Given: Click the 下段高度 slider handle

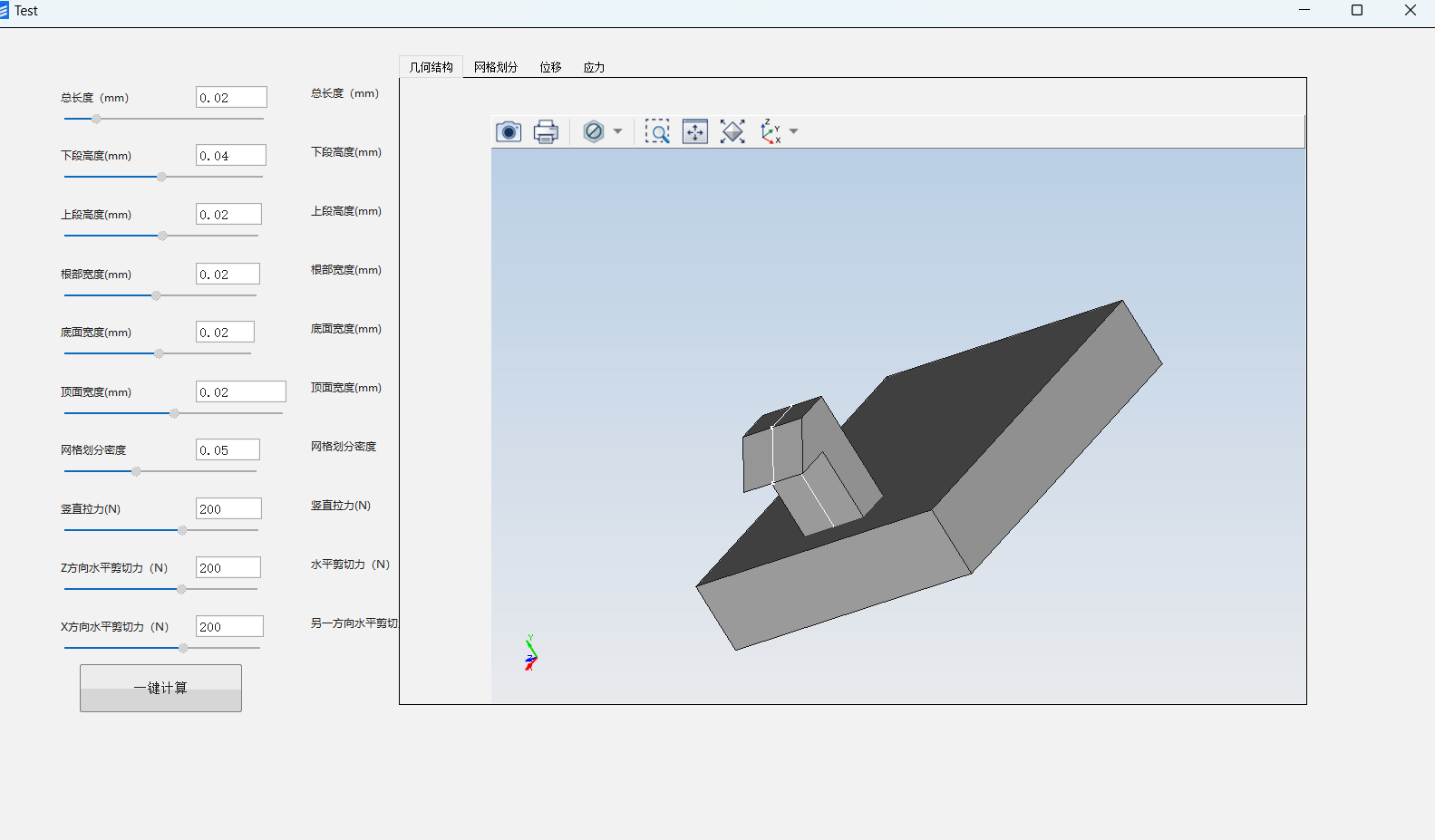Looking at the screenshot, I should point(161,177).
